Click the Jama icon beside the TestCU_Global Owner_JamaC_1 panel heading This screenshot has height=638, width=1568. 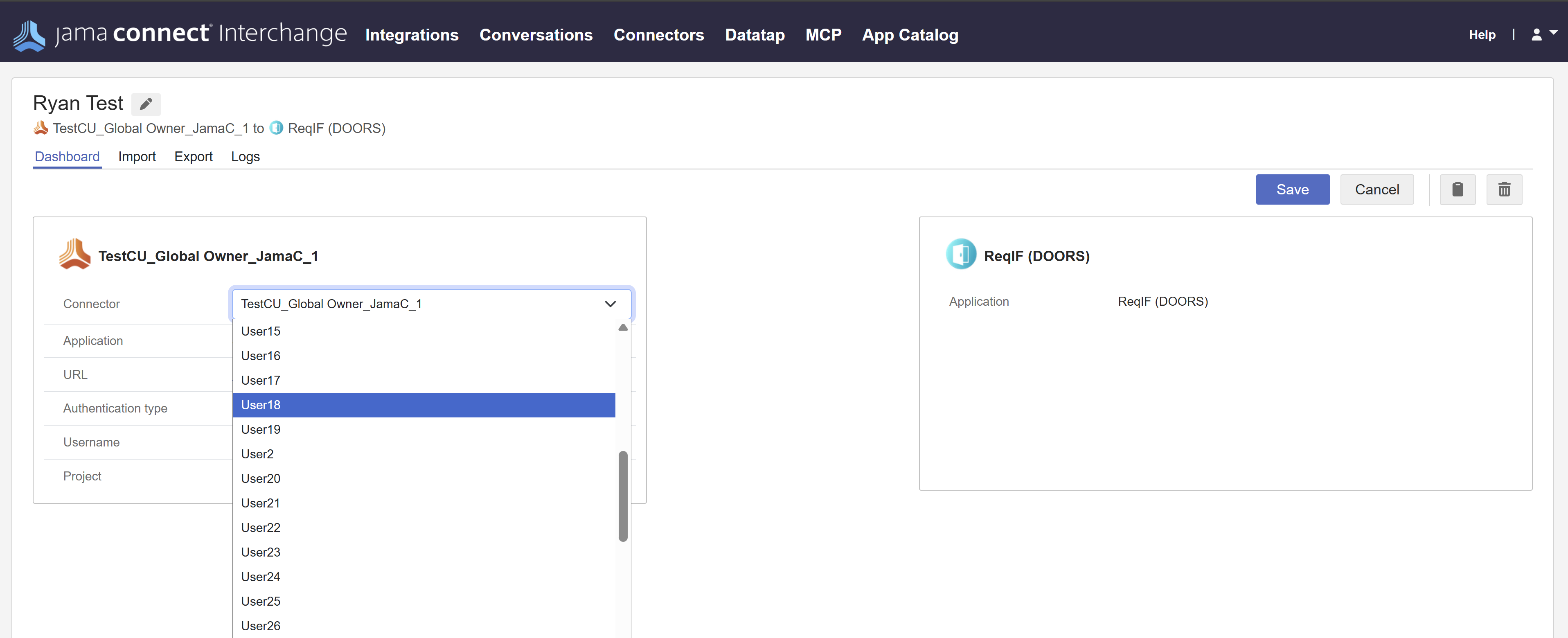pos(75,255)
